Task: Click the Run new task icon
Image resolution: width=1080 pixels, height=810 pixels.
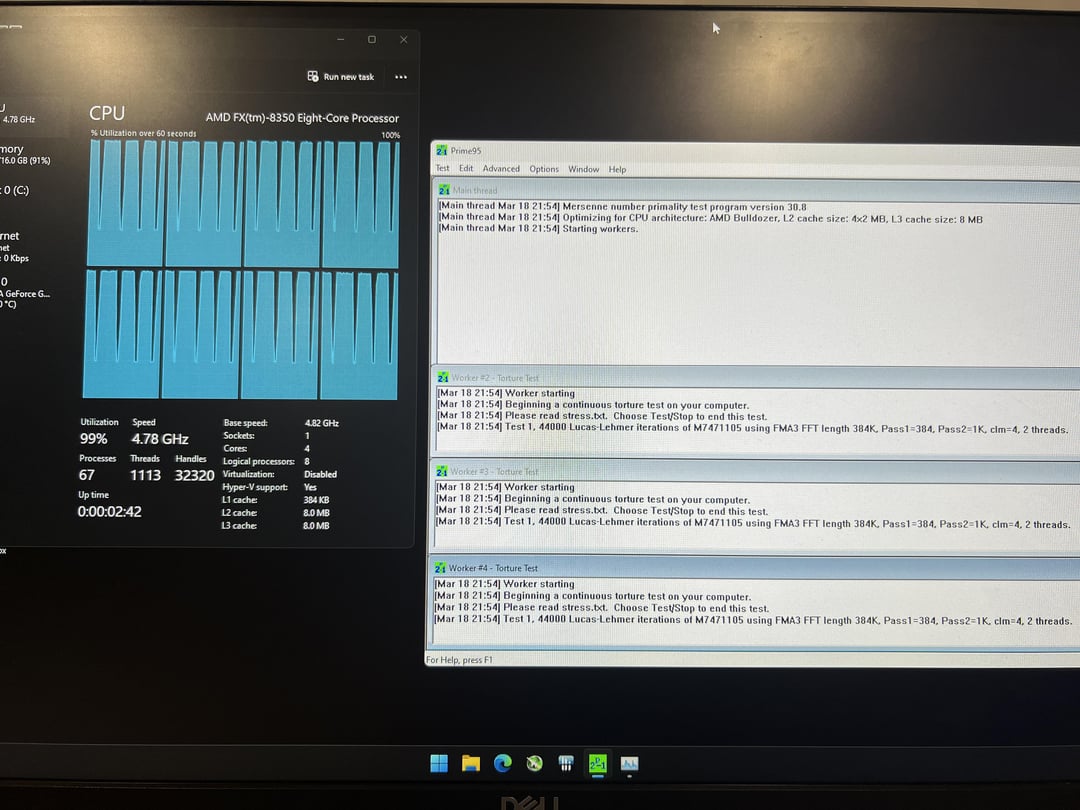Action: [313, 76]
